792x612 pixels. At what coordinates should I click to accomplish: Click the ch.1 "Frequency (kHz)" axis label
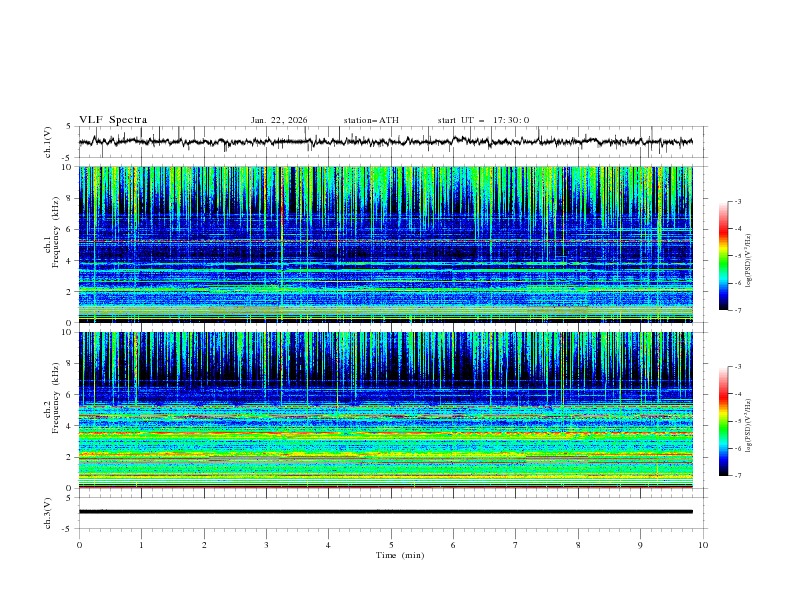coord(57,232)
